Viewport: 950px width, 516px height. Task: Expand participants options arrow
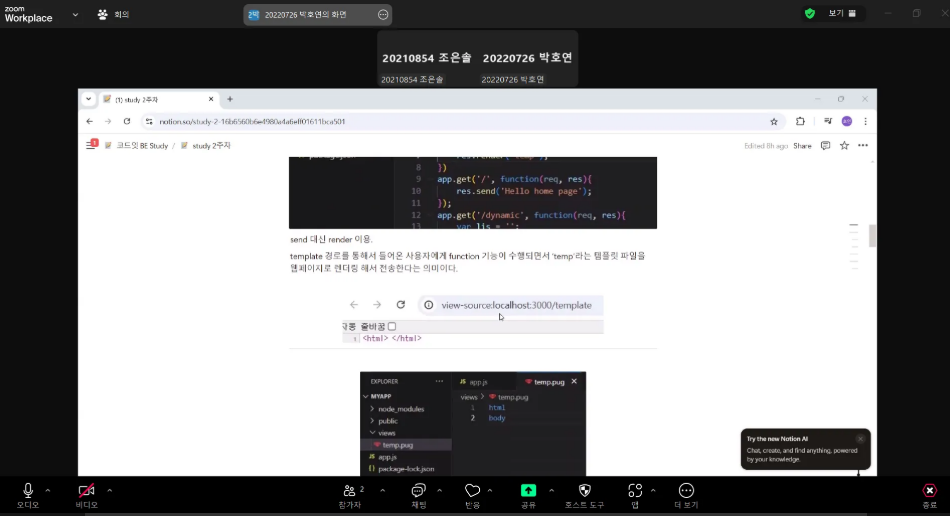point(382,491)
